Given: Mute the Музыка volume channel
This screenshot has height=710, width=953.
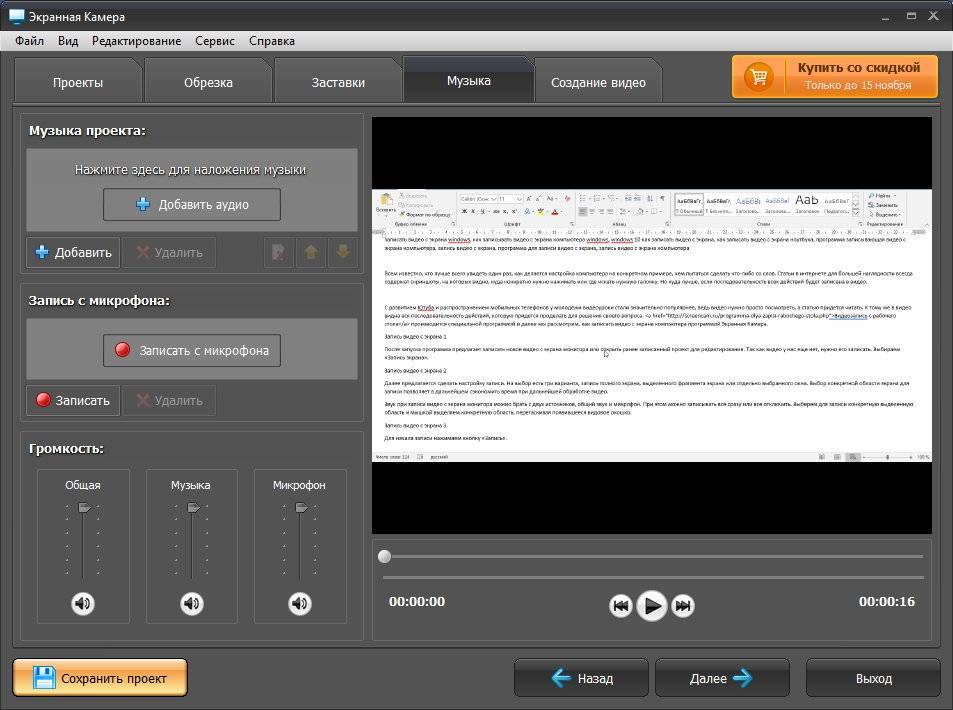Looking at the screenshot, I should (191, 603).
